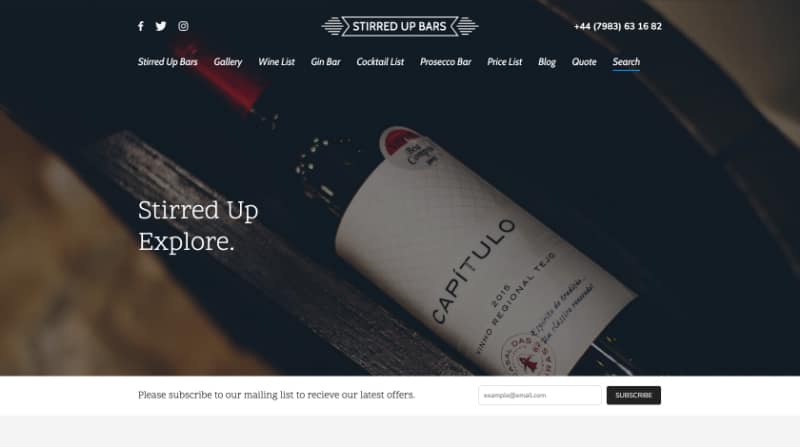Request a Quote from the nav
This screenshot has height=447, width=800.
(584, 62)
